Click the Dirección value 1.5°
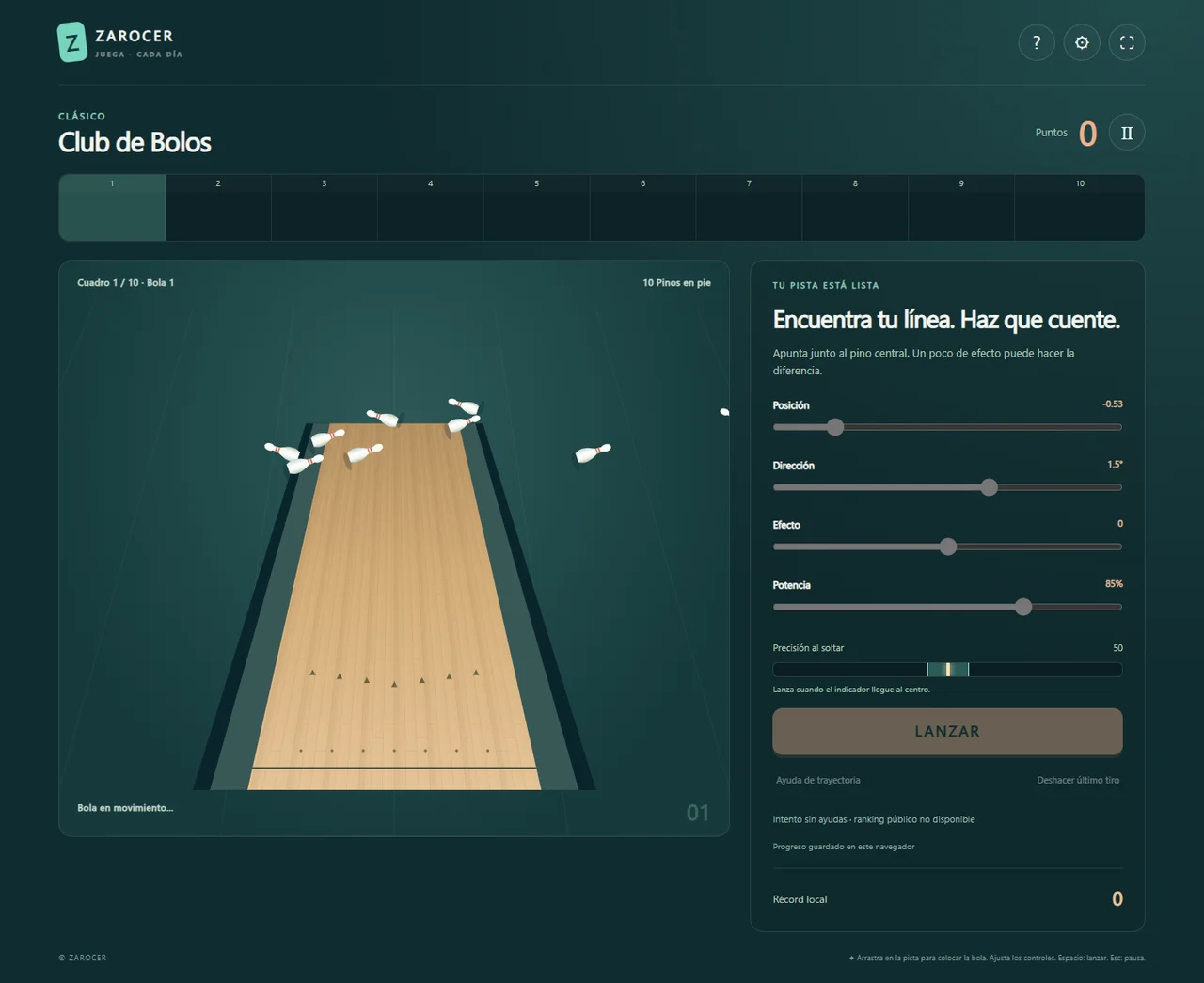This screenshot has height=983, width=1204. click(x=1115, y=464)
